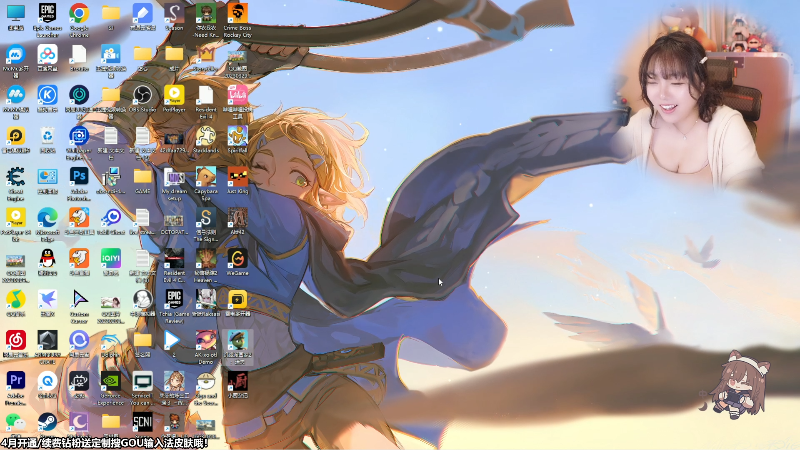Open the Control Panel icon
This screenshot has height=450, width=800.
click(x=47, y=177)
